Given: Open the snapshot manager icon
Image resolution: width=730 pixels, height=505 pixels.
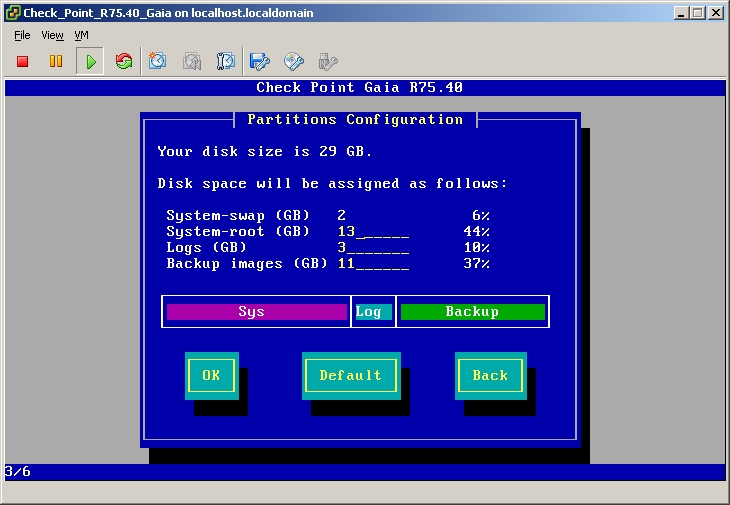Looking at the screenshot, I should (x=226, y=61).
